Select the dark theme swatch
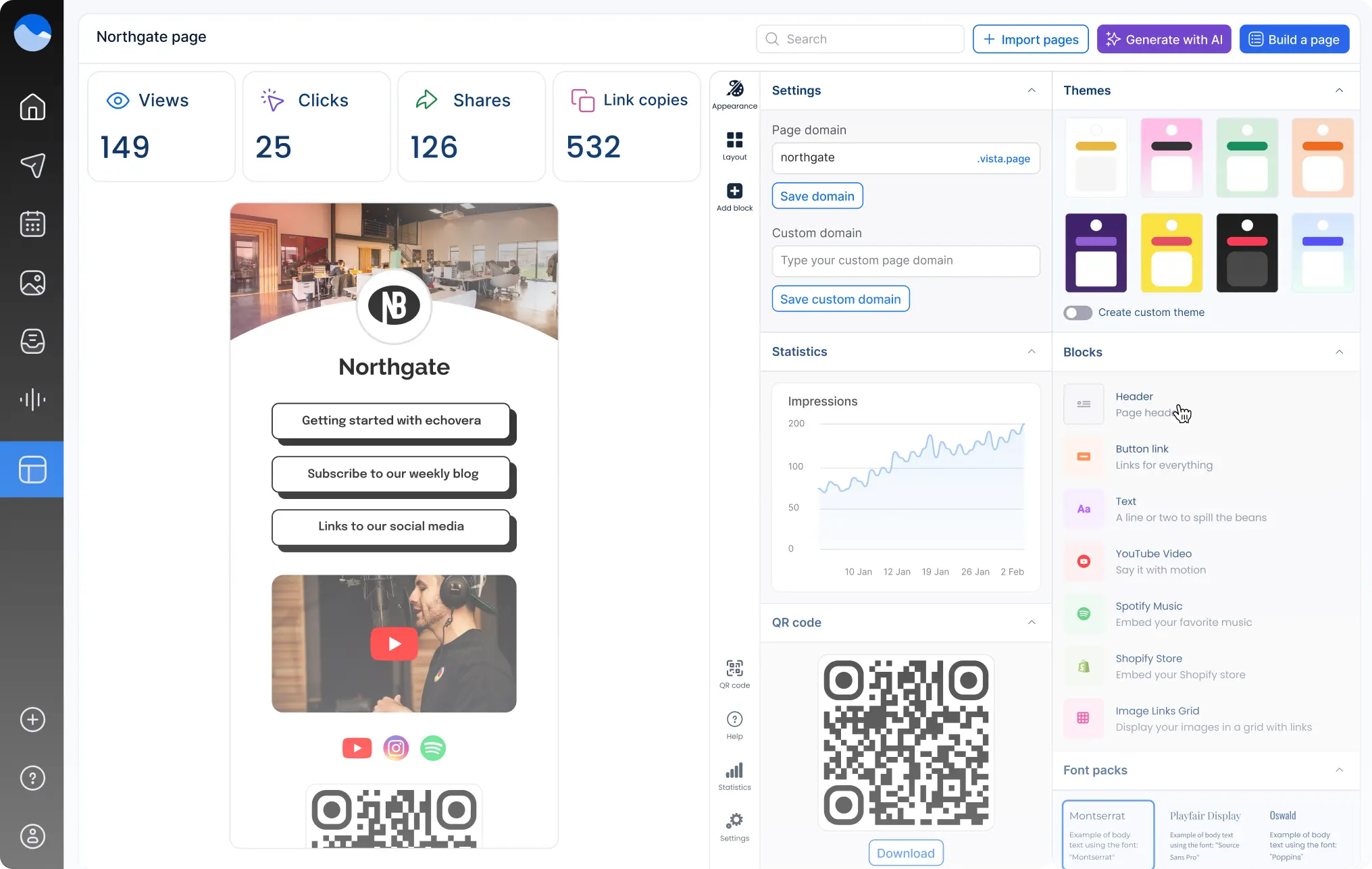 click(x=1247, y=253)
